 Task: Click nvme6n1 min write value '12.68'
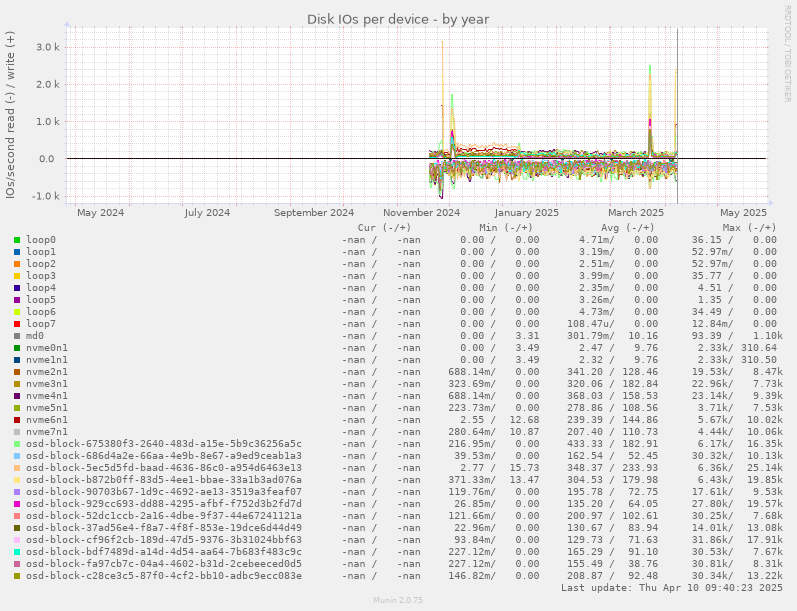click(x=525, y=420)
